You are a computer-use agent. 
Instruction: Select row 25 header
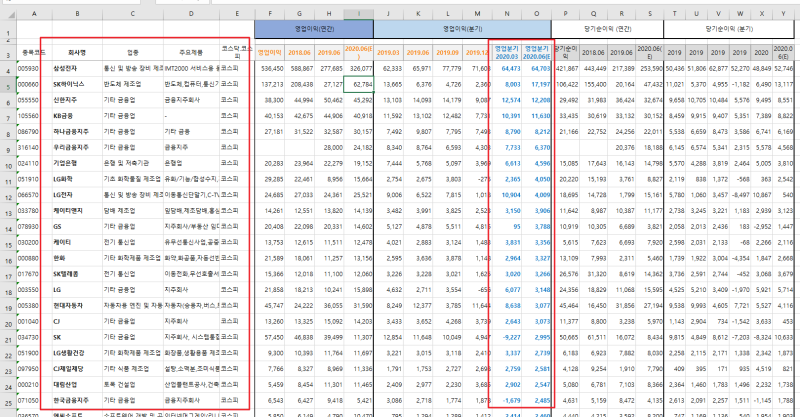8,401
